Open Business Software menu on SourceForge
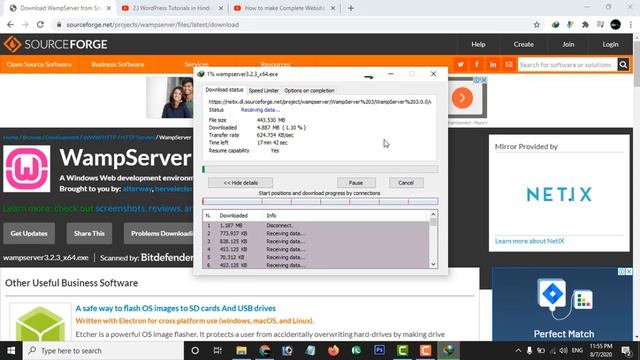The height and width of the screenshot is (360, 640). click(x=118, y=64)
